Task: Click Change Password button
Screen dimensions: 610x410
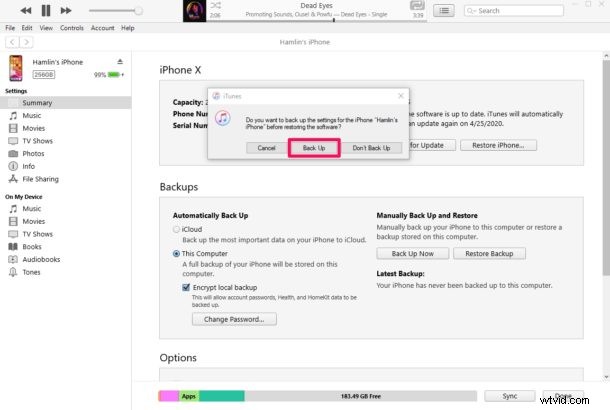Action: click(x=234, y=319)
